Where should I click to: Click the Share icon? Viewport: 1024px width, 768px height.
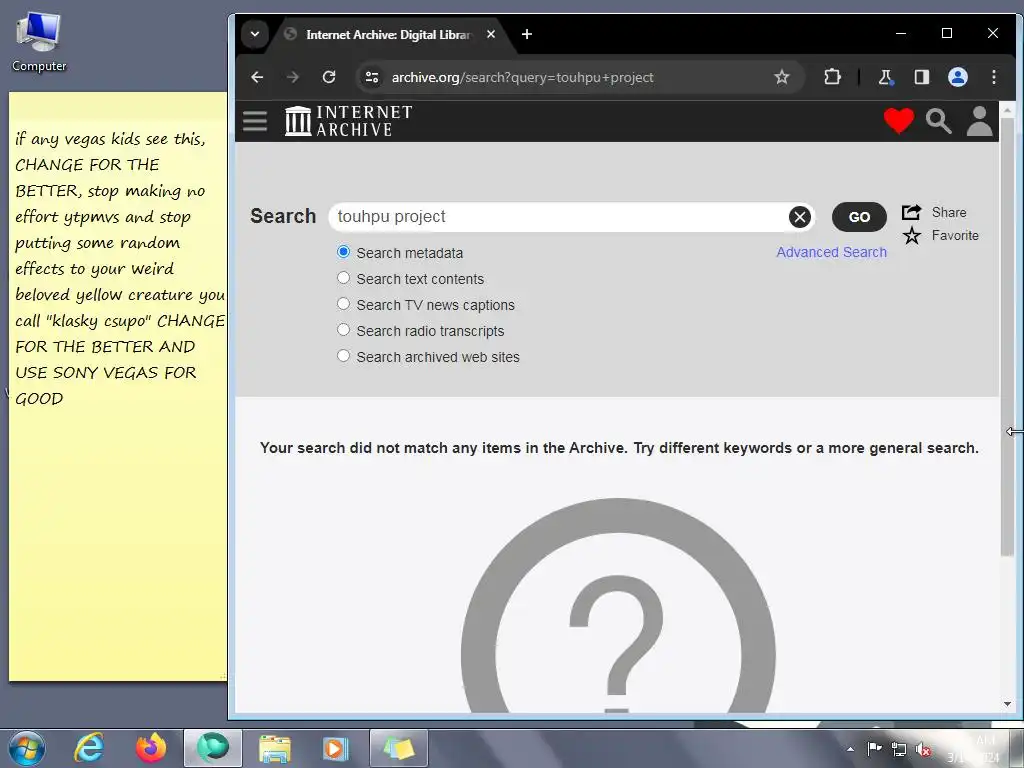(912, 212)
